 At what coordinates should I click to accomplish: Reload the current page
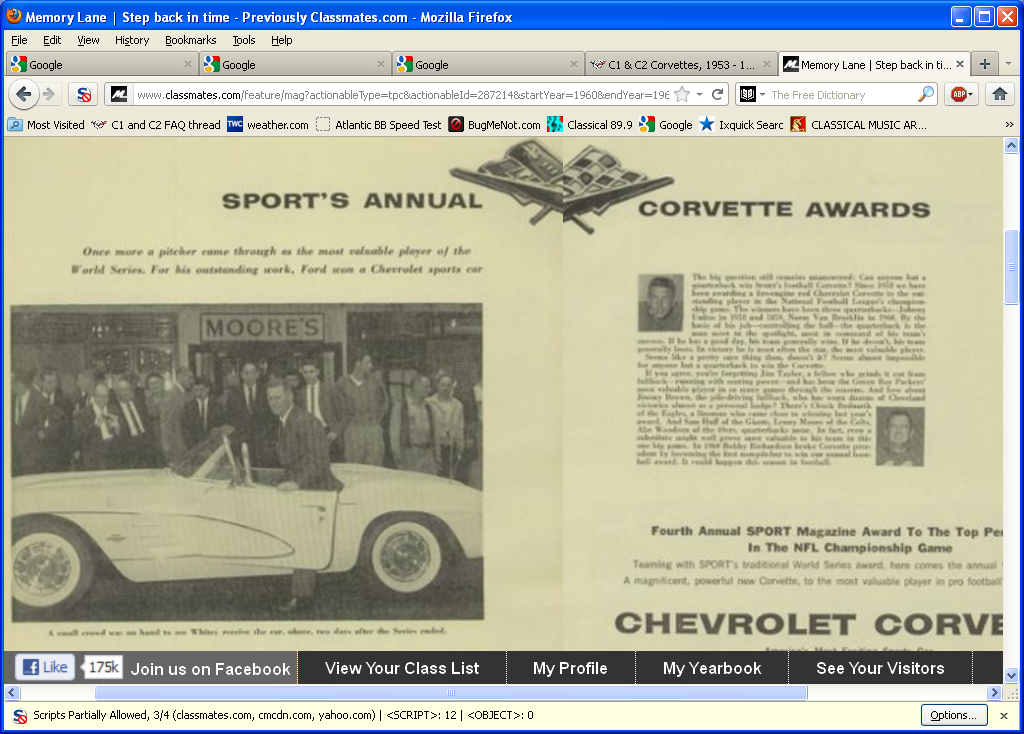(x=717, y=95)
